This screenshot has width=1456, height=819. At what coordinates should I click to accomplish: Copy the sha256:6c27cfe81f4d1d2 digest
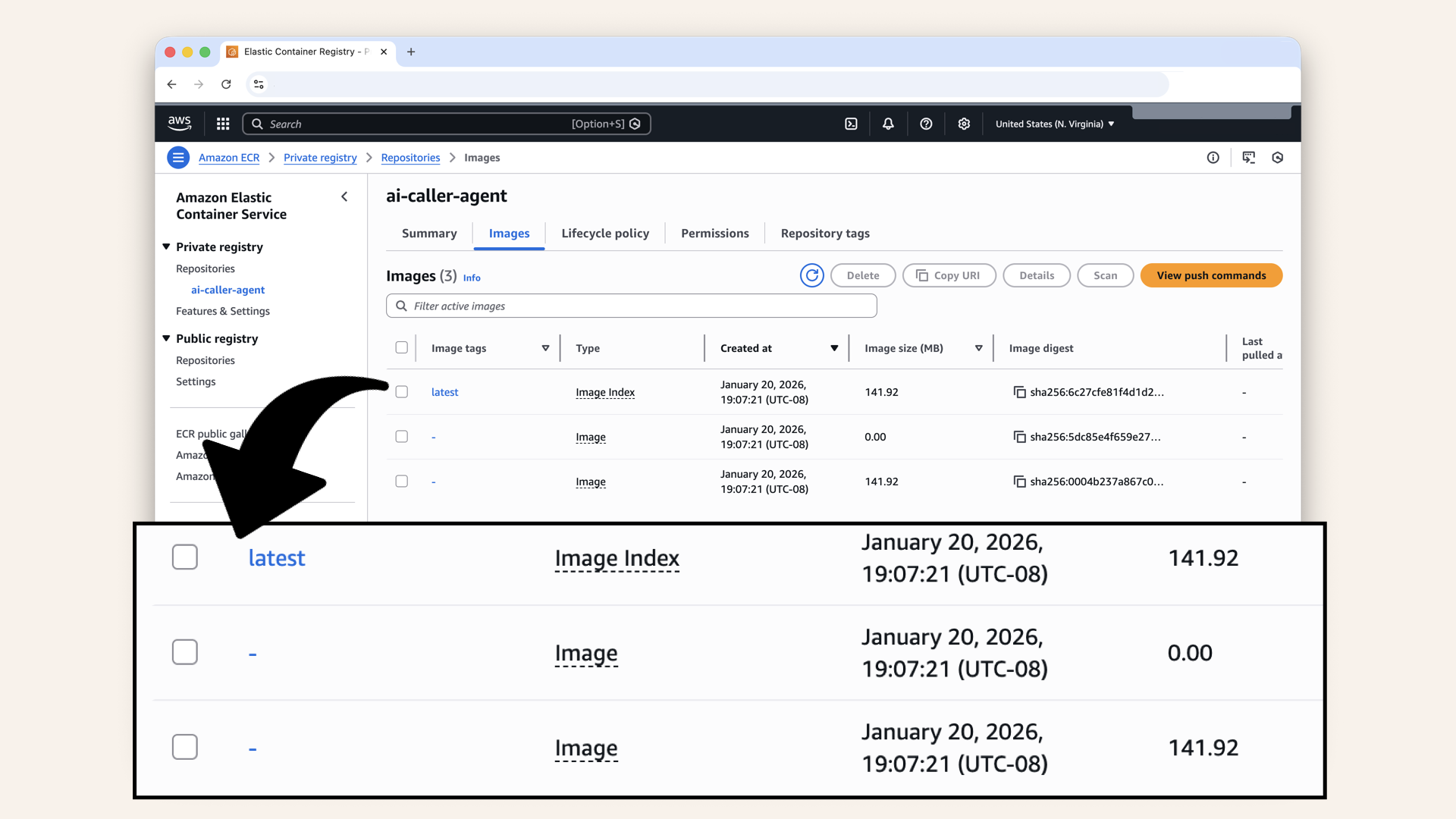coord(1020,392)
